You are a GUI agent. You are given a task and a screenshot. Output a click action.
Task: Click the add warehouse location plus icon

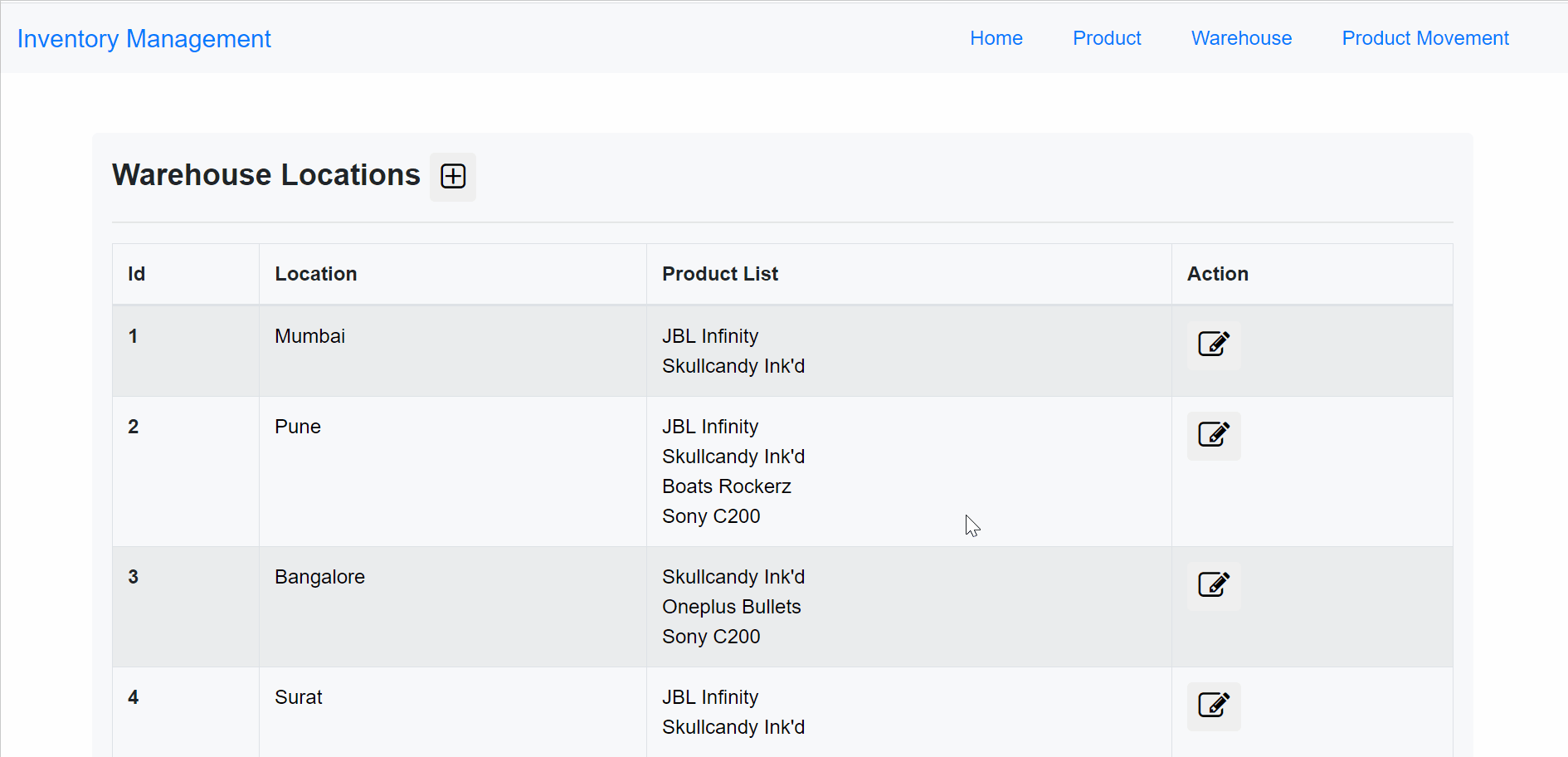[x=453, y=176]
